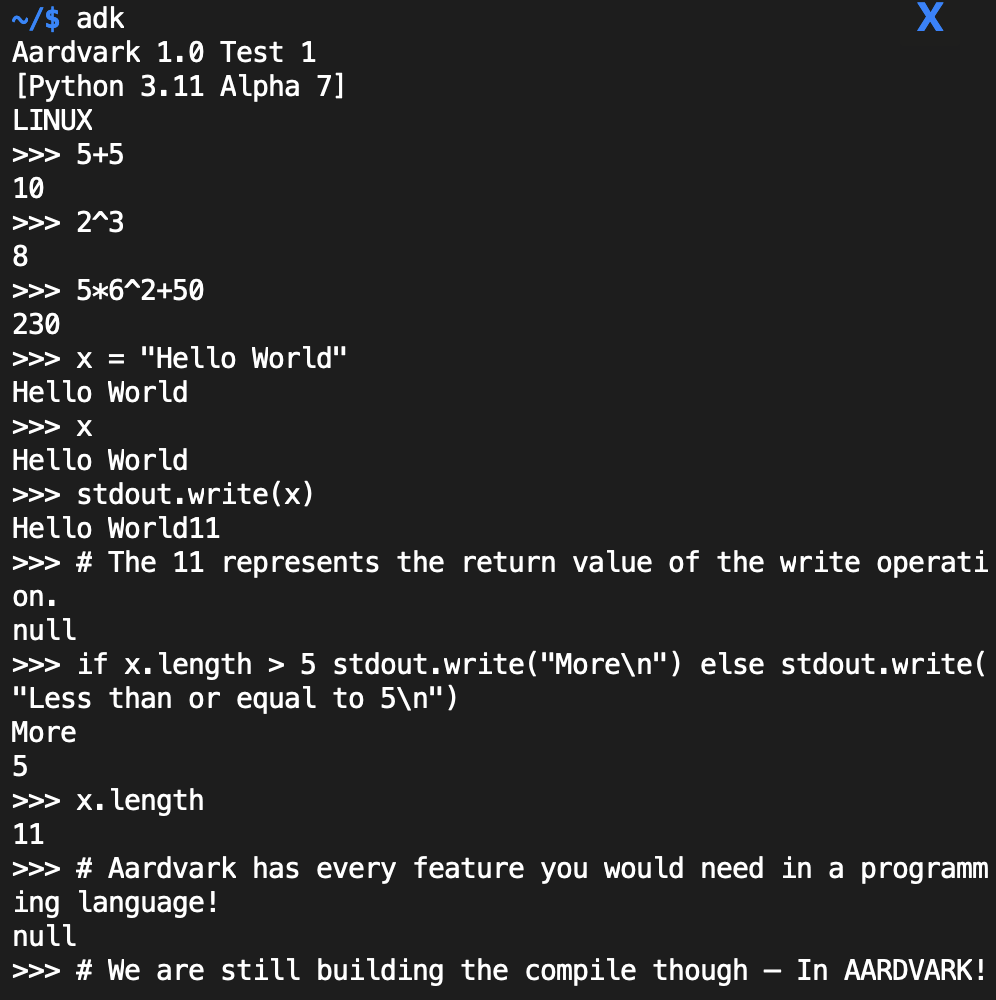996x1000 pixels.
Task: Click the "230" output value
Action: pyautogui.click(x=36, y=324)
